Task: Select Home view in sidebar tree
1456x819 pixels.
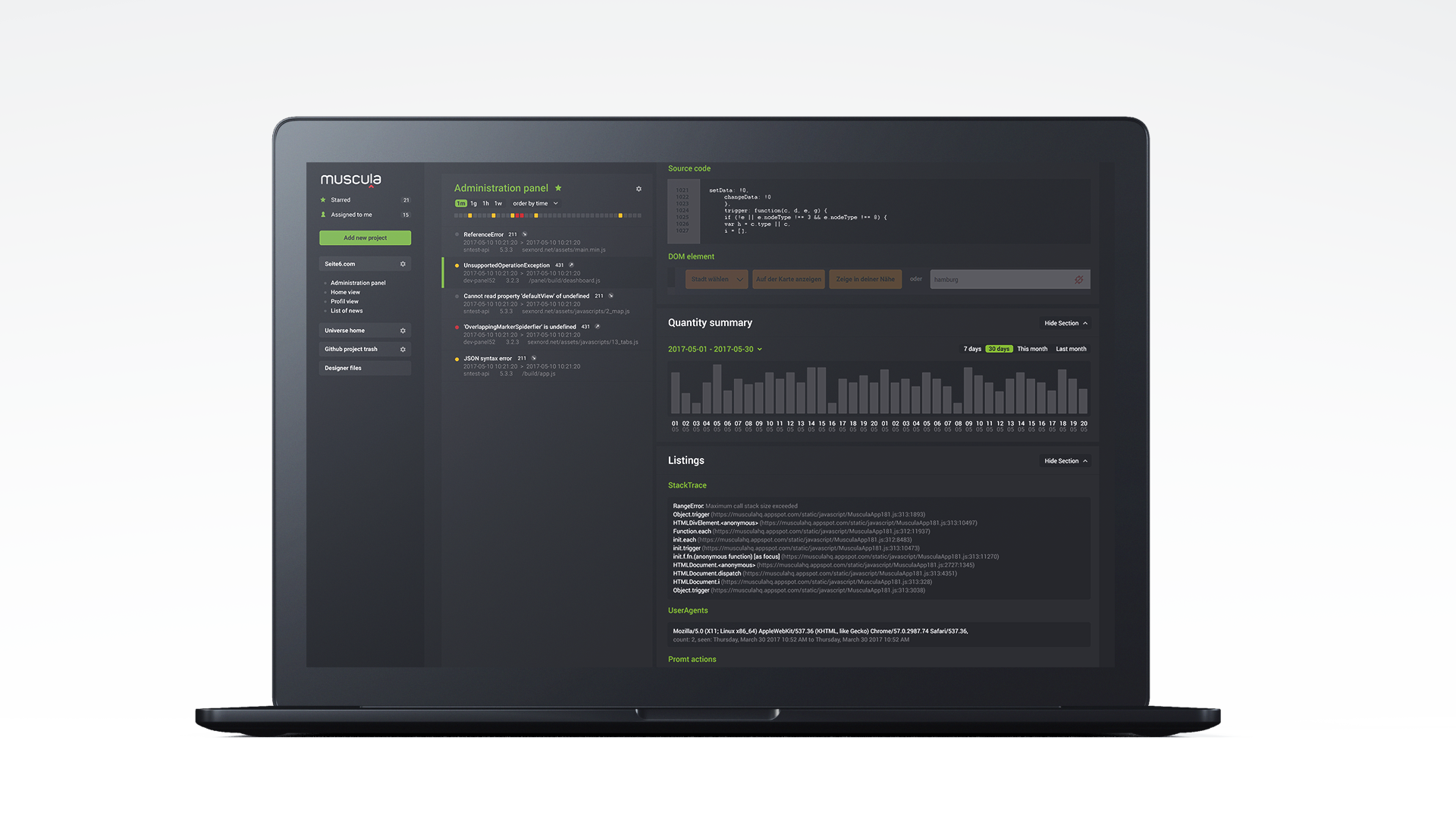Action: point(345,292)
